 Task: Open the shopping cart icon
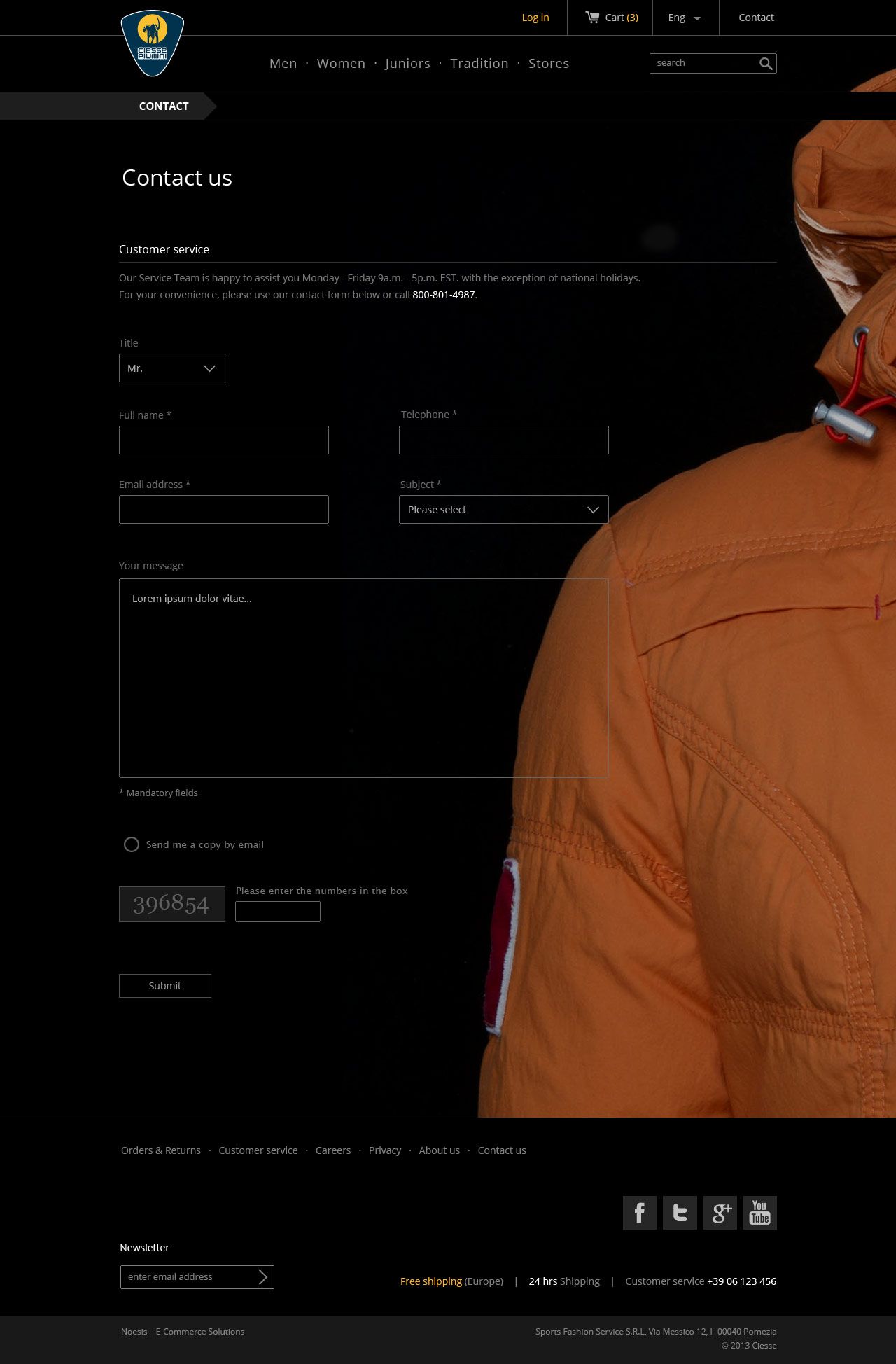(x=592, y=17)
